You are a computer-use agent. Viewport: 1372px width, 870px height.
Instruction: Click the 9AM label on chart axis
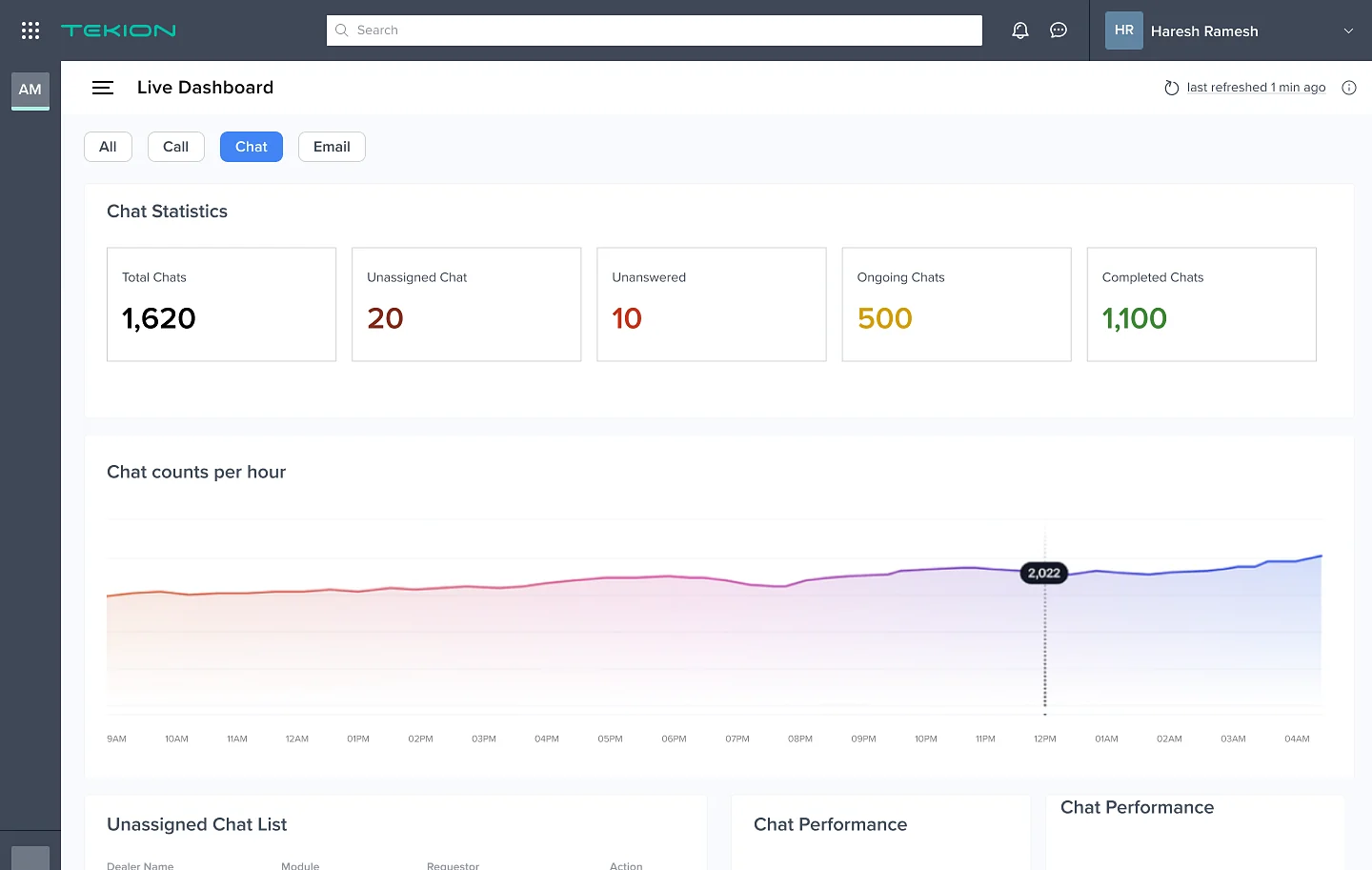(116, 738)
